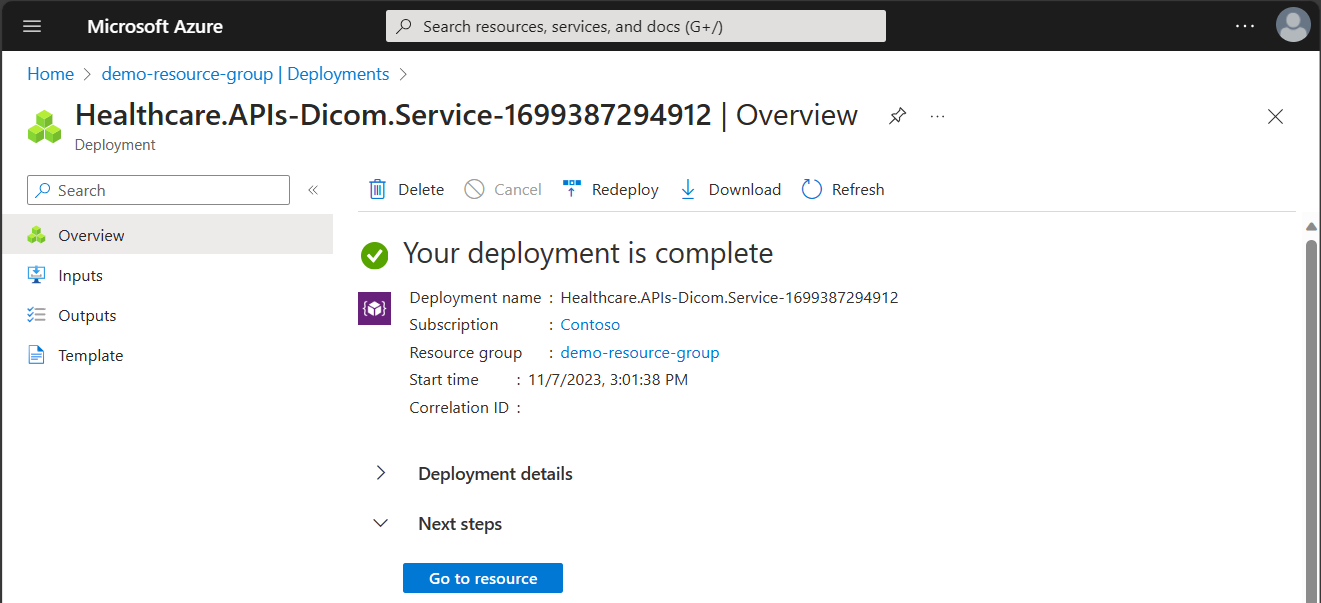1321x603 pixels.
Task: Expand the Deployment details section
Action: tap(381, 473)
